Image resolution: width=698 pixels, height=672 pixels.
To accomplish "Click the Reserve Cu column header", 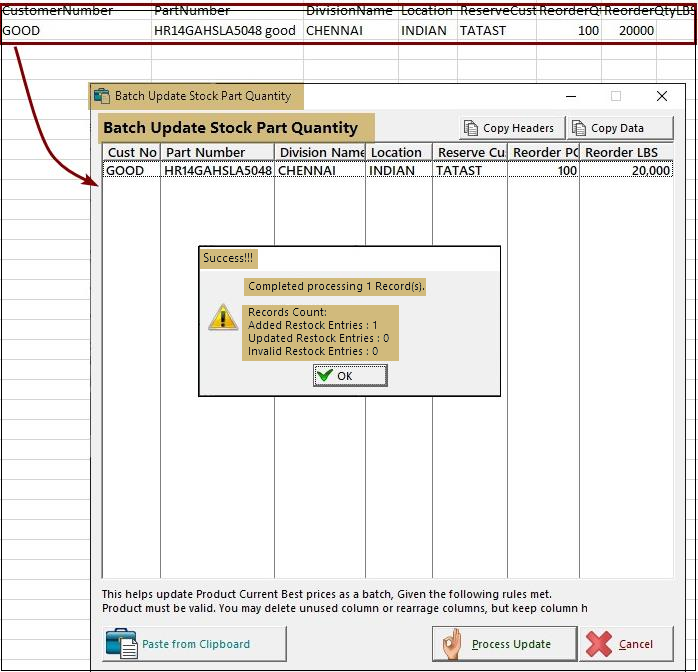I will pos(470,152).
